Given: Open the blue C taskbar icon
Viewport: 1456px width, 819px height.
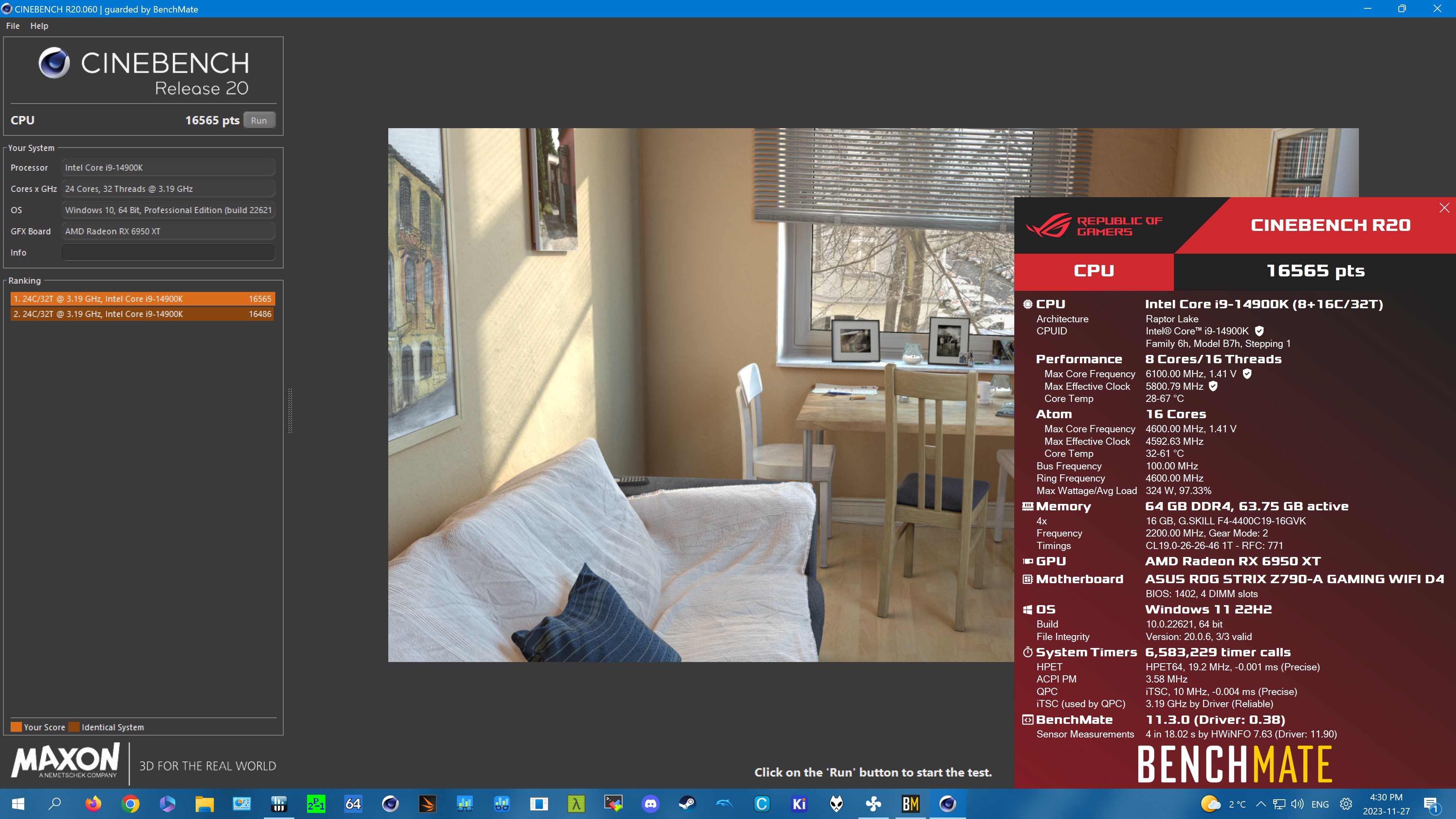Looking at the screenshot, I should (762, 804).
